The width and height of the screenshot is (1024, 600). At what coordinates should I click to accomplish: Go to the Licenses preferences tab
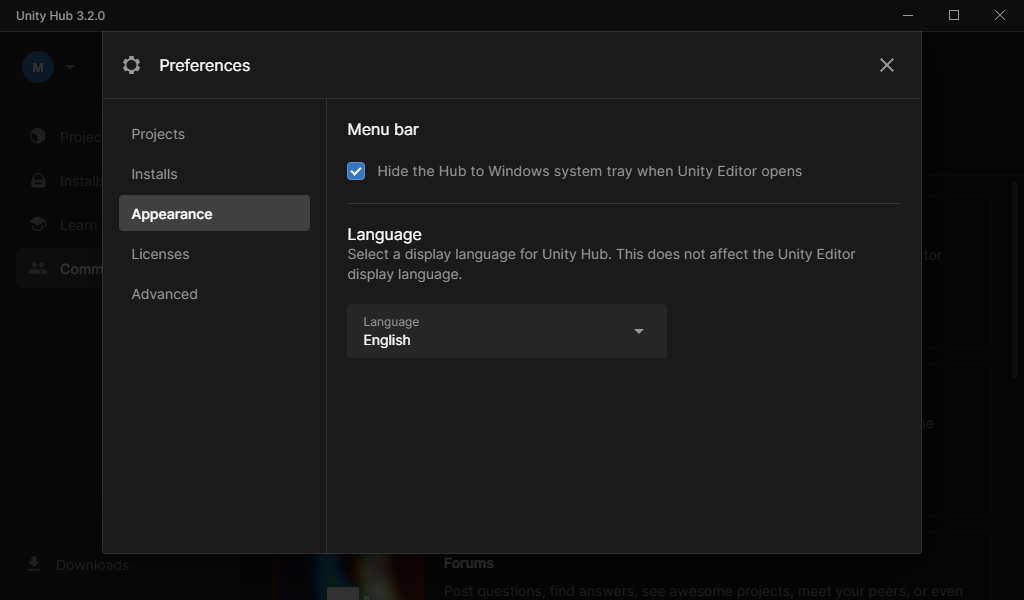214,254
